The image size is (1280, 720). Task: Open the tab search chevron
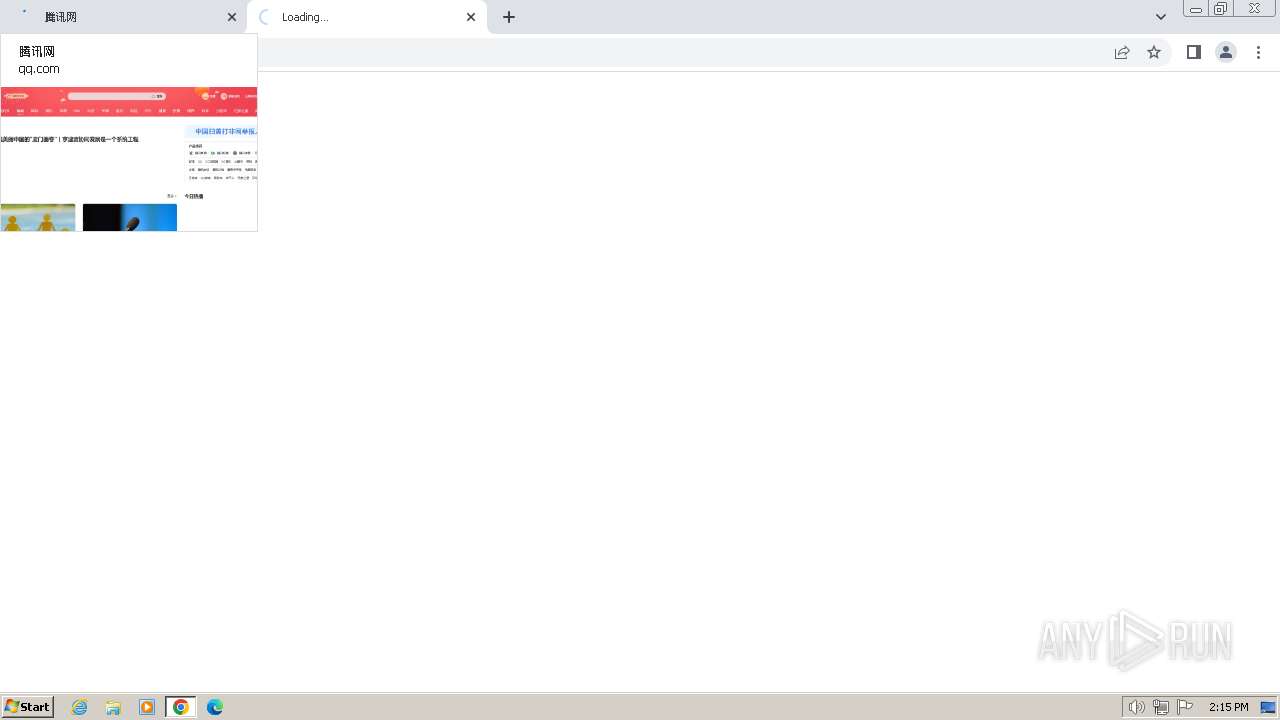[1161, 17]
